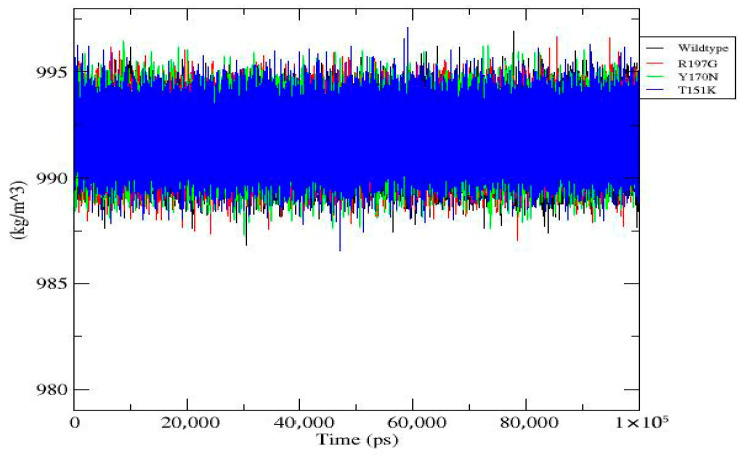Click the y-axis label 995

click(x=51, y=73)
